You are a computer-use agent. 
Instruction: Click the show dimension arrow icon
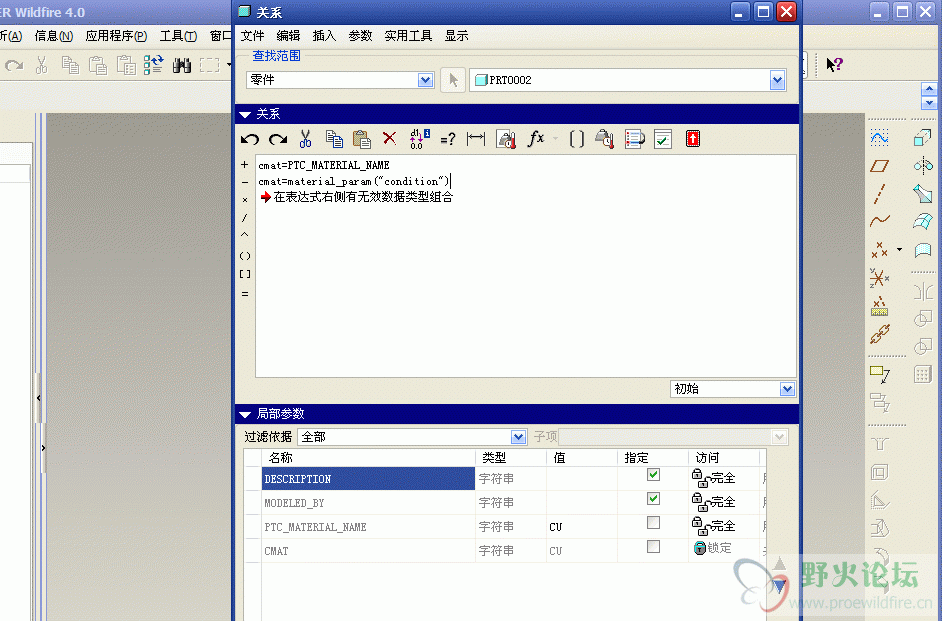coord(476,139)
